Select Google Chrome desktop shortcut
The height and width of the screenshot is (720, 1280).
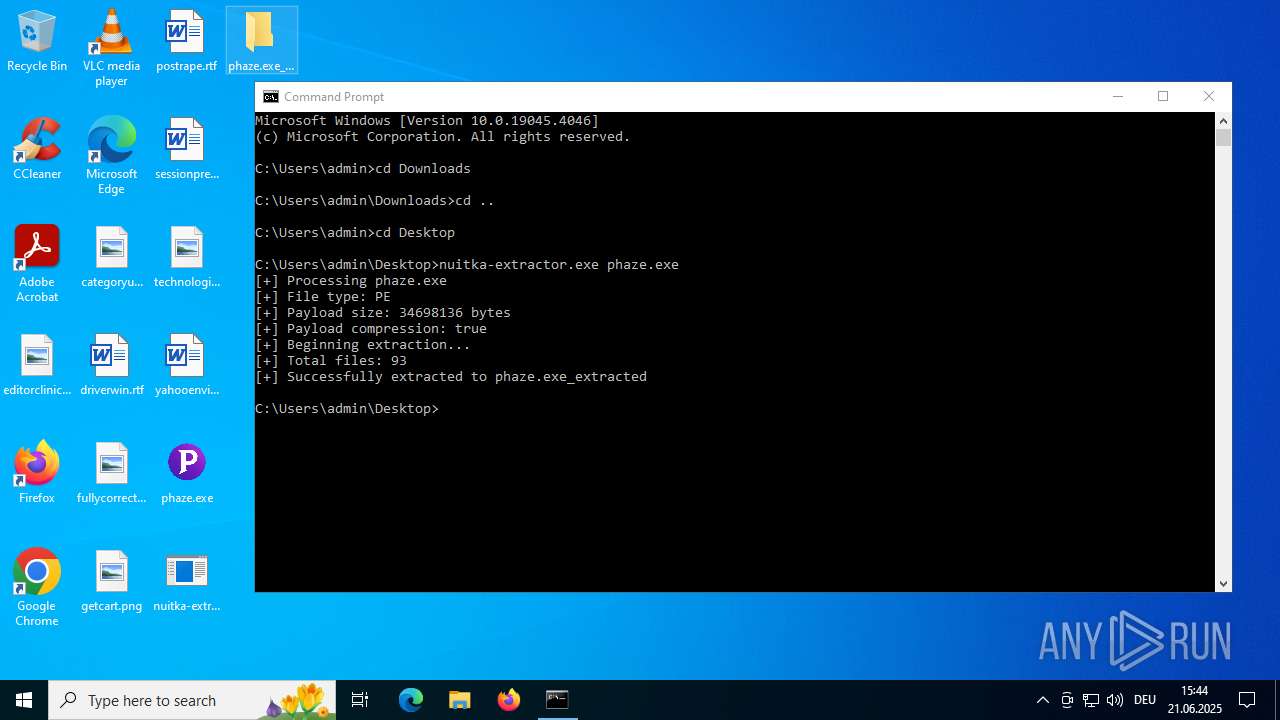click(37, 588)
